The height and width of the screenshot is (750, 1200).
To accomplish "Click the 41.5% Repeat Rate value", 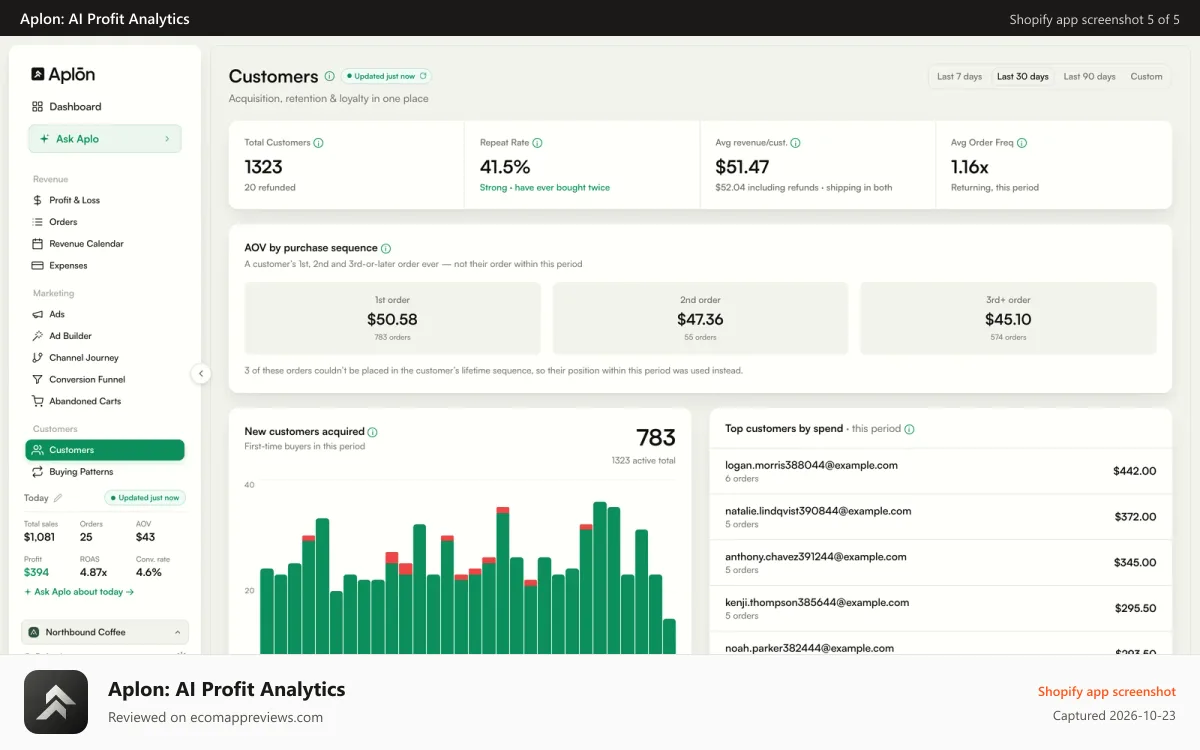I will [505, 167].
